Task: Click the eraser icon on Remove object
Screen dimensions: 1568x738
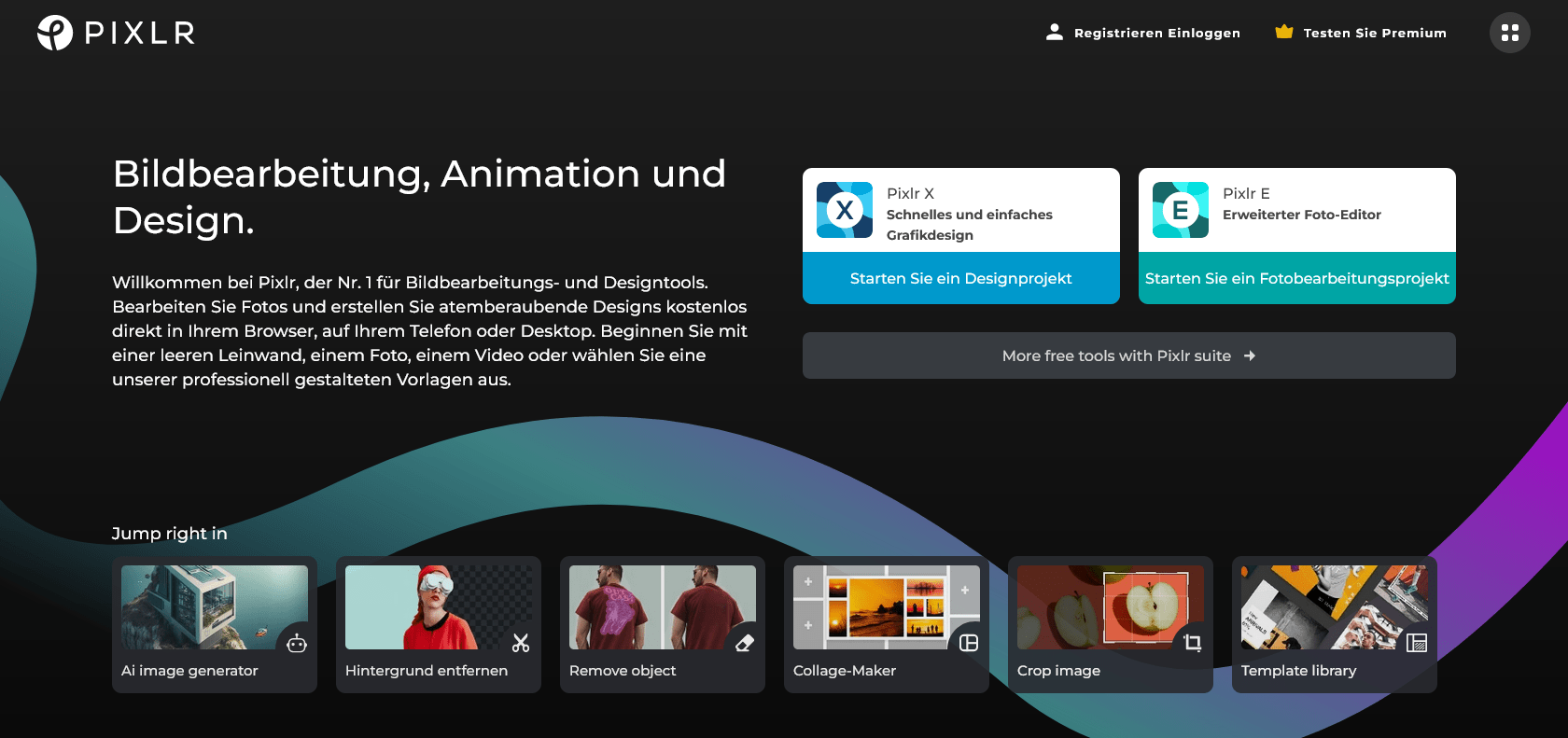Action: coord(745,643)
